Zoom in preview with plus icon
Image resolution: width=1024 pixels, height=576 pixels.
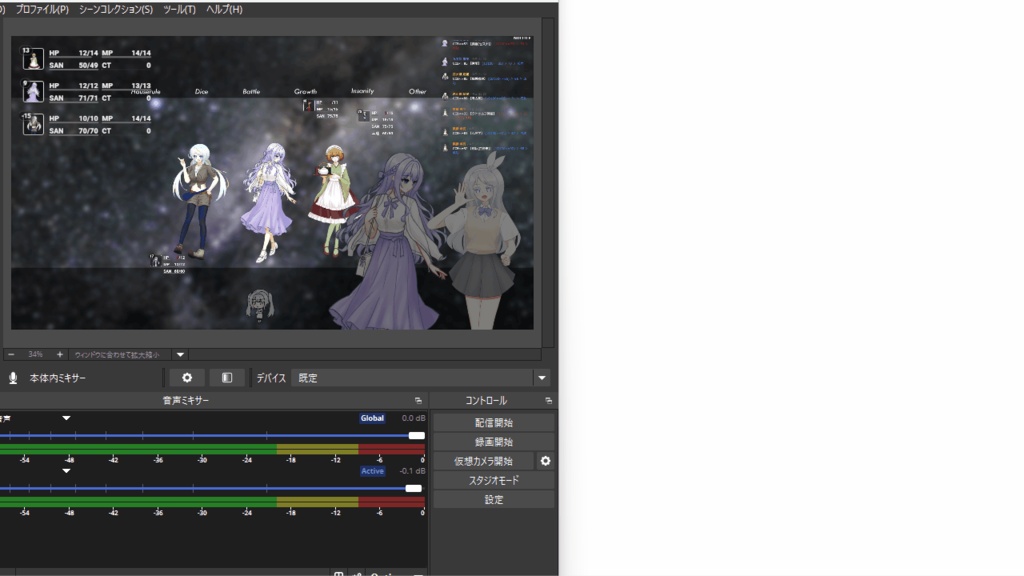pos(59,355)
